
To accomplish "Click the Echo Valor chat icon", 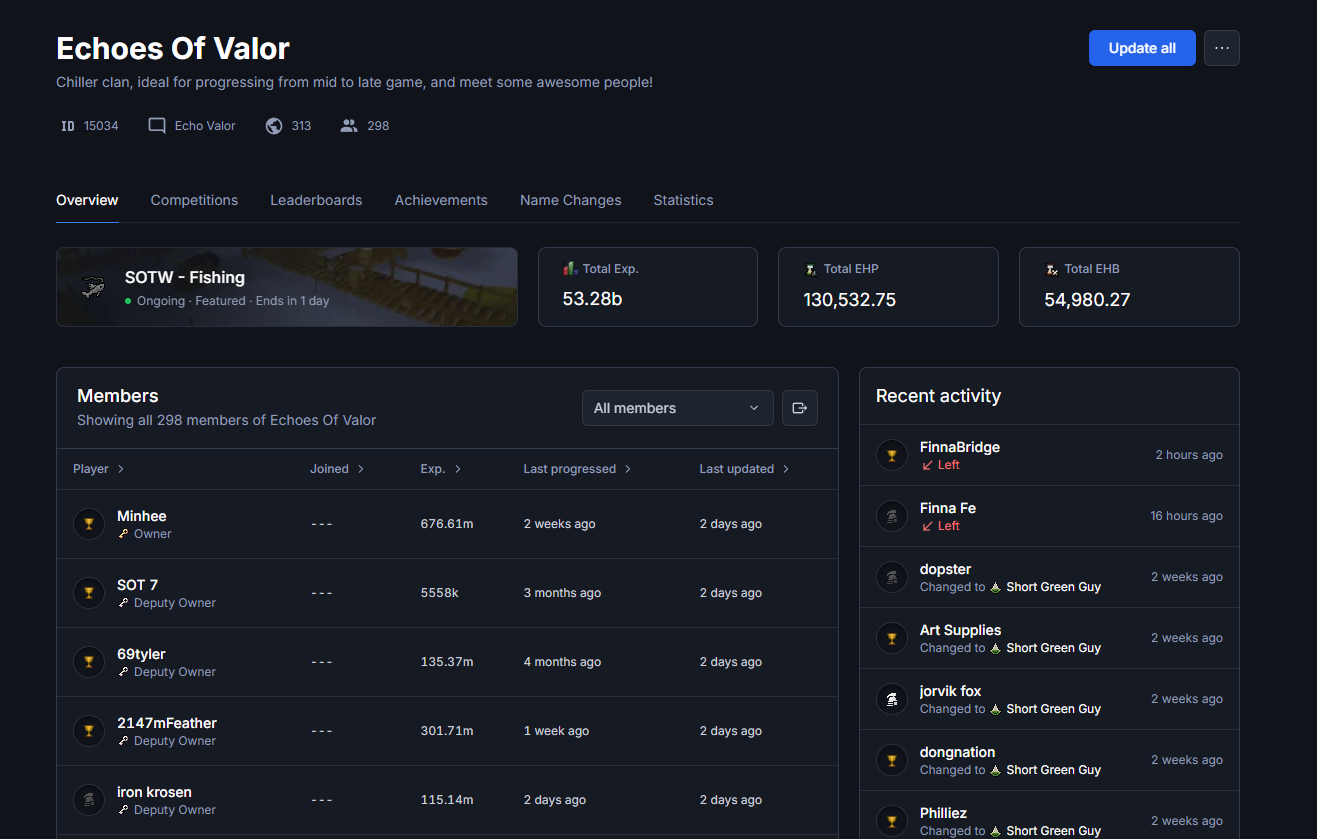I will (157, 126).
